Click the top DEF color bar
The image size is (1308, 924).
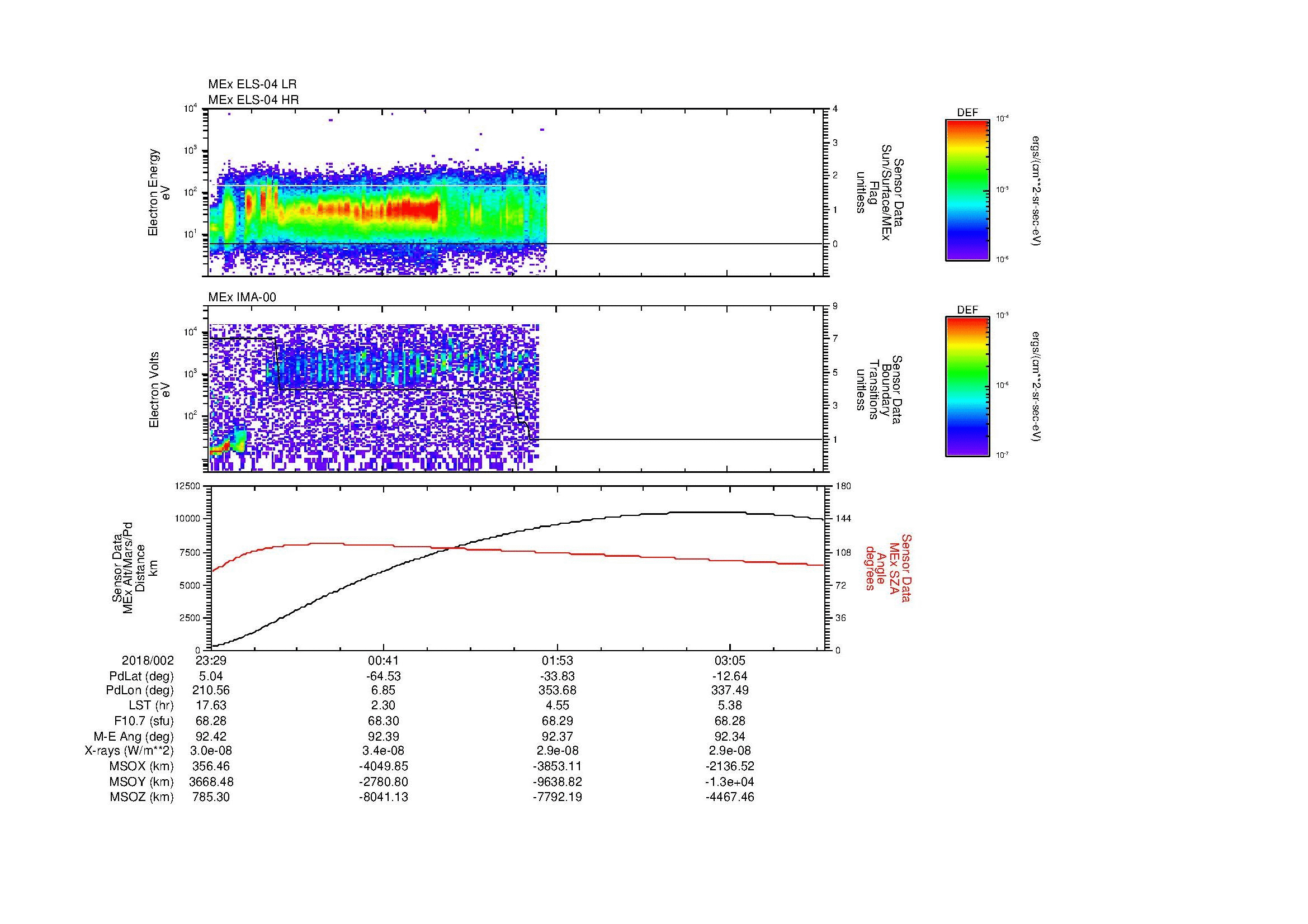(x=967, y=190)
